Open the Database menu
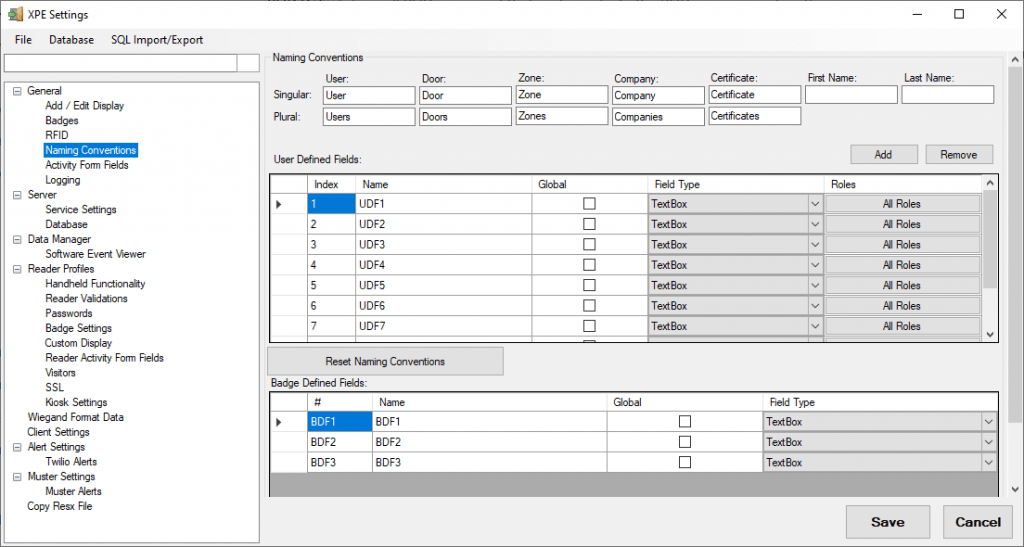Screen dimensions: 1024x547 (x=71, y=40)
